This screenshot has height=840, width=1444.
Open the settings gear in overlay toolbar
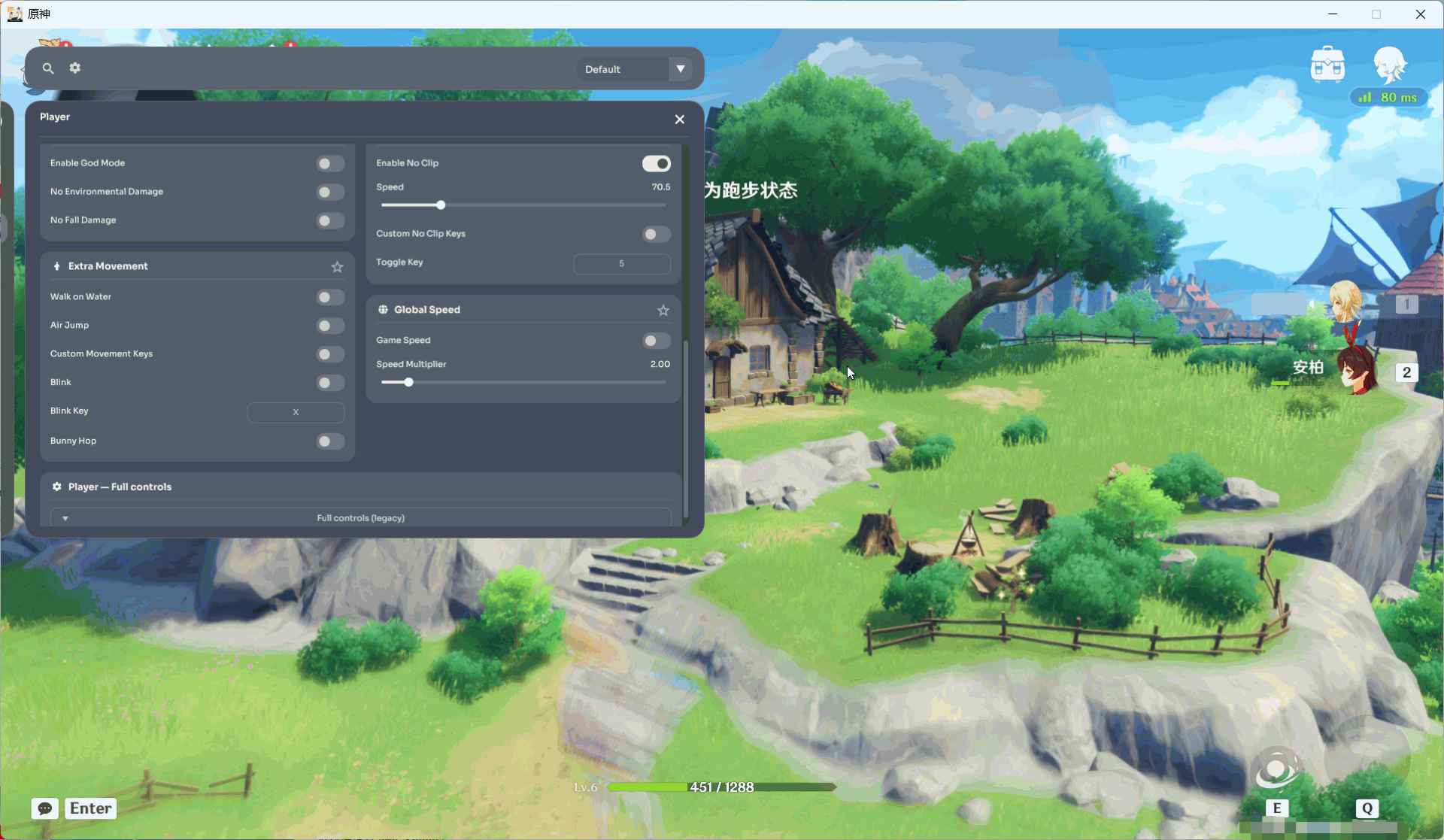point(75,68)
